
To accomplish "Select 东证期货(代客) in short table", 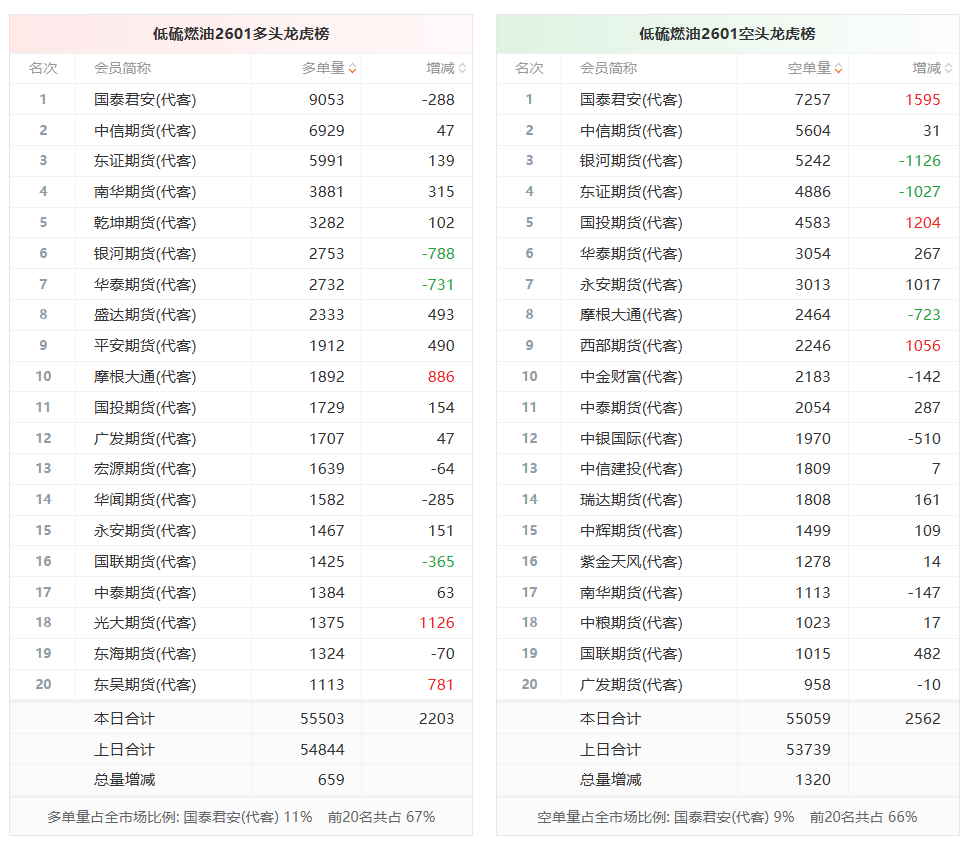I will tap(632, 192).
